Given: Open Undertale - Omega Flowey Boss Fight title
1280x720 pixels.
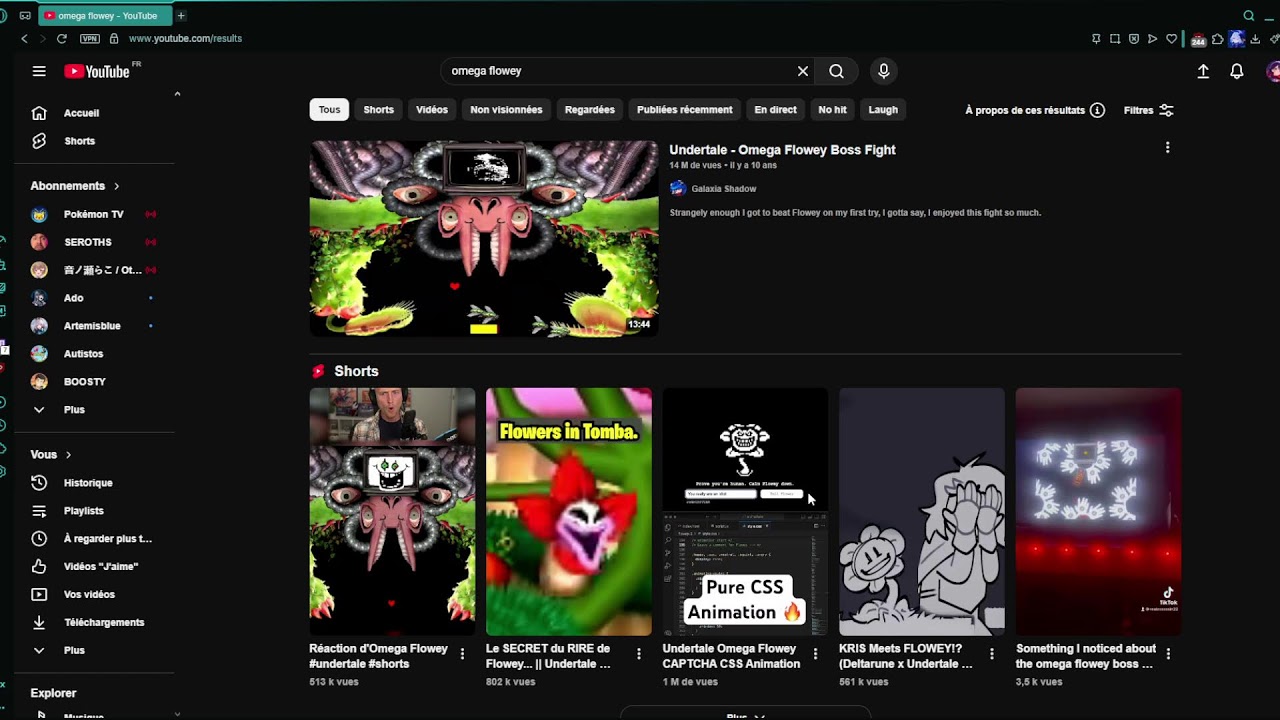Looking at the screenshot, I should click(x=782, y=150).
